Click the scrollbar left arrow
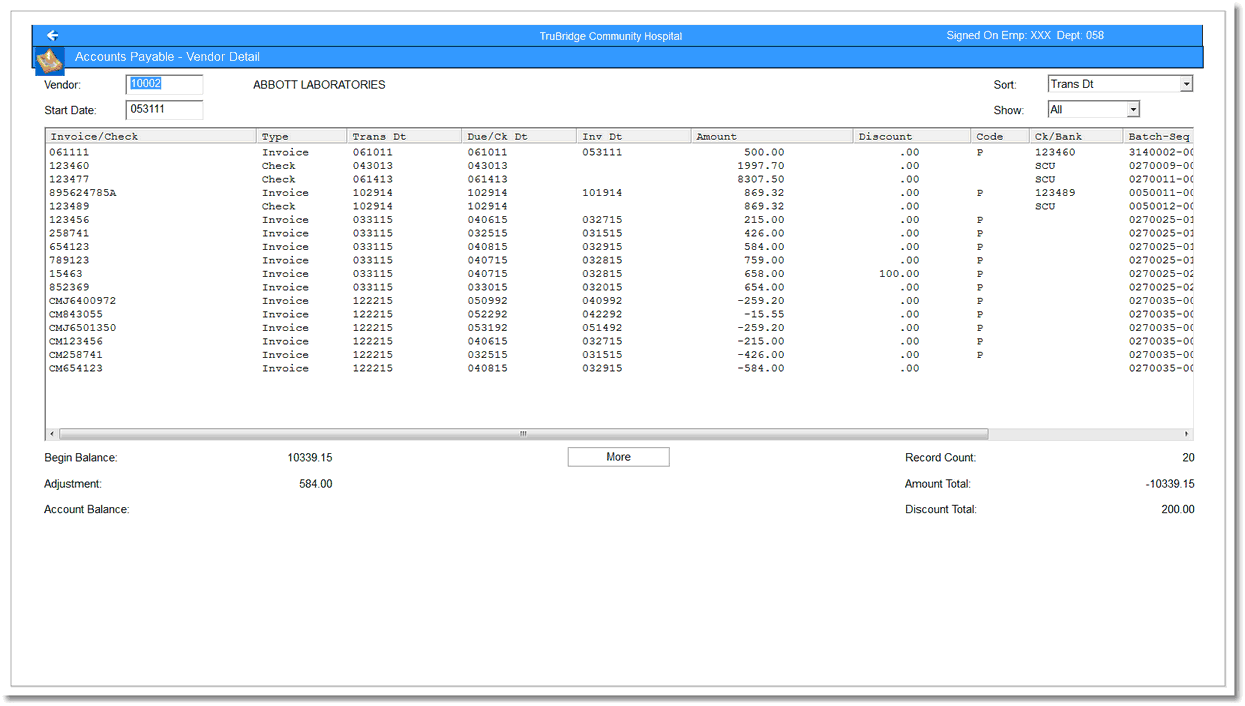Image resolution: width=1245 pixels, height=706 pixels. tap(52, 434)
